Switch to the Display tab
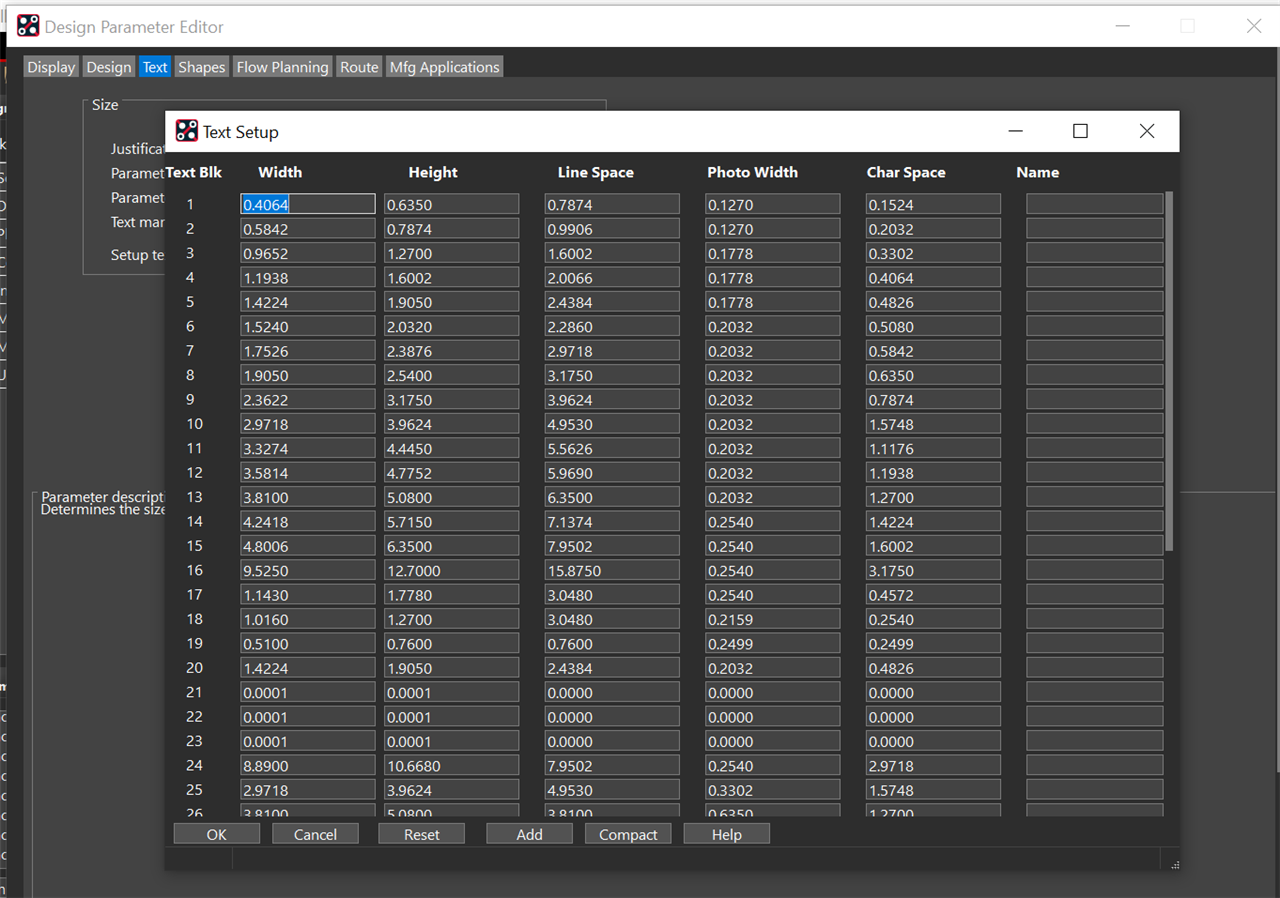 (51, 67)
